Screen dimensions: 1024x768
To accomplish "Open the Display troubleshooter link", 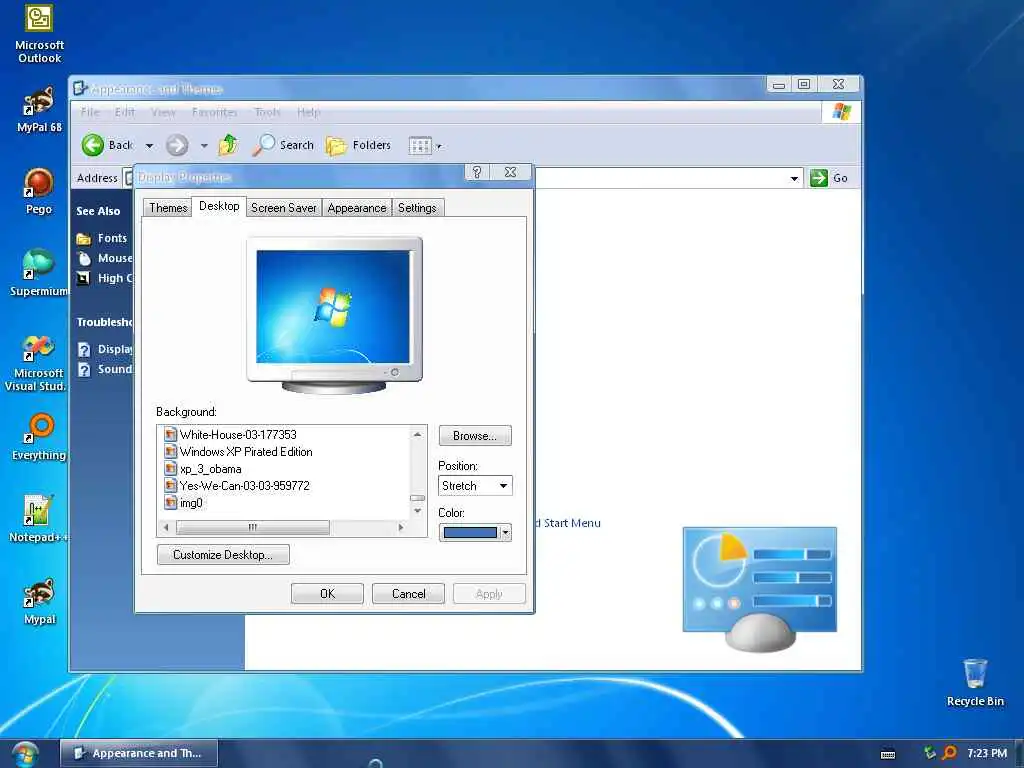I will [105, 349].
